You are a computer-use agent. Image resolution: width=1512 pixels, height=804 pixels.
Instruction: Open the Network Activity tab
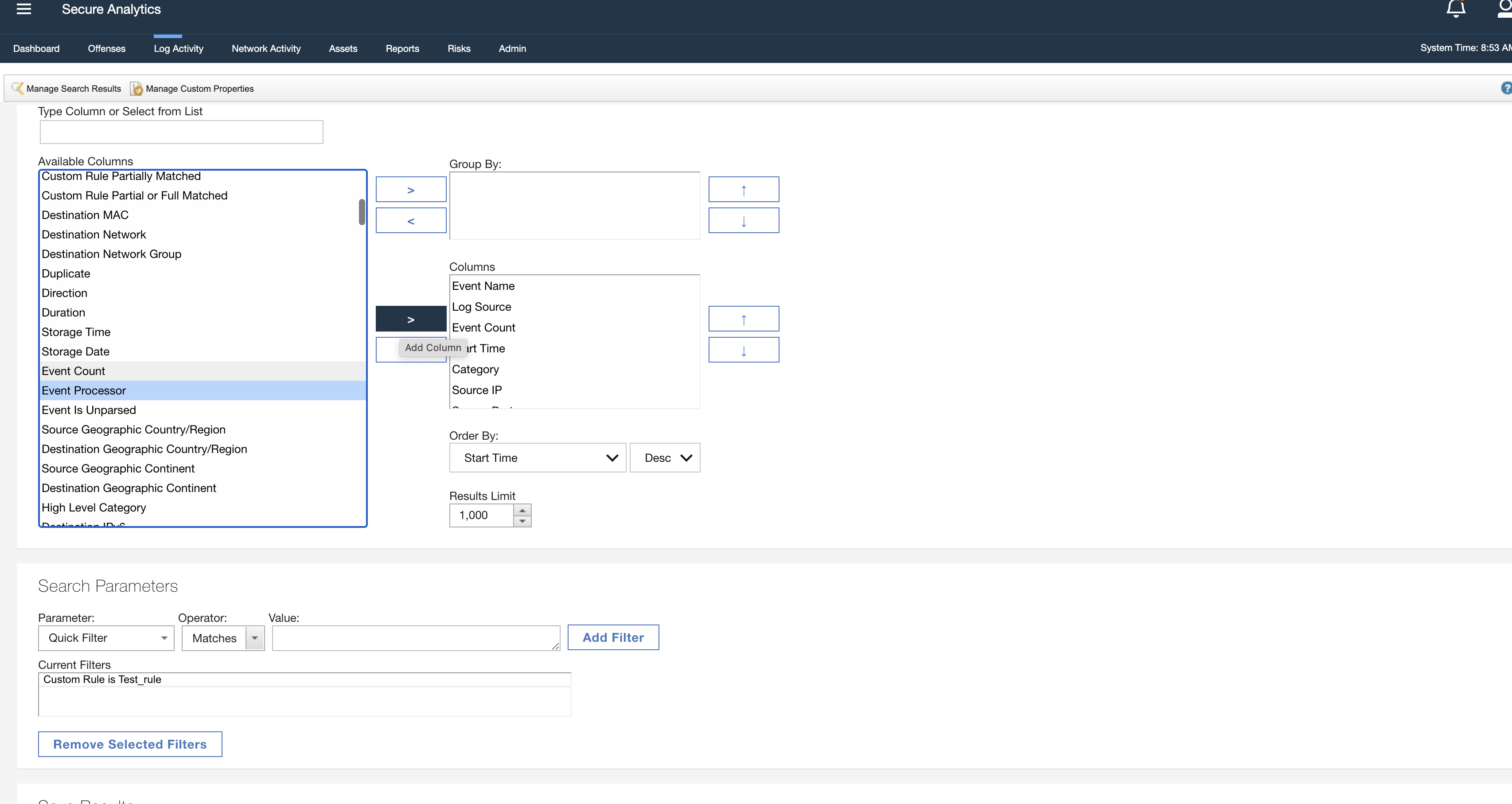(x=266, y=49)
